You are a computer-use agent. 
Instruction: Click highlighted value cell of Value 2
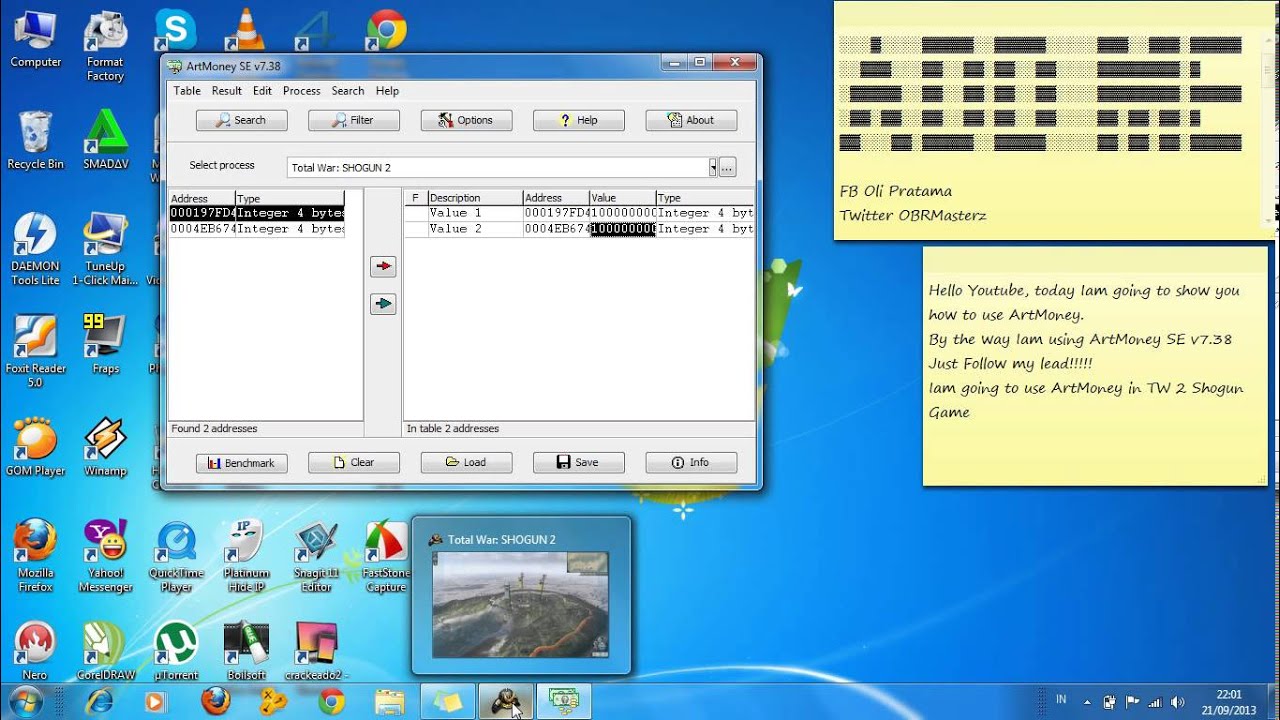[x=623, y=229]
